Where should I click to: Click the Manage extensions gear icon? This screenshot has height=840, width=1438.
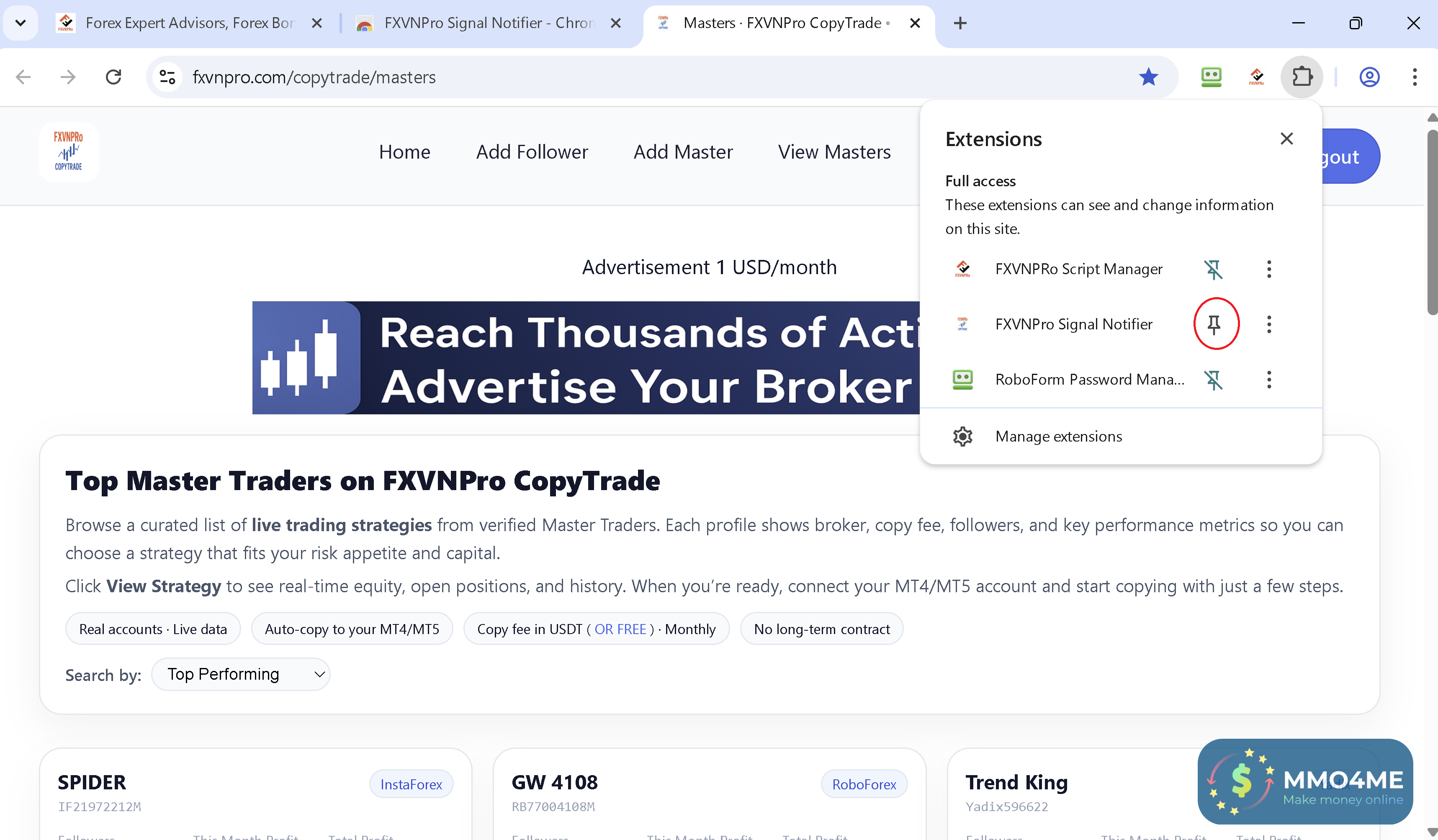coord(963,437)
